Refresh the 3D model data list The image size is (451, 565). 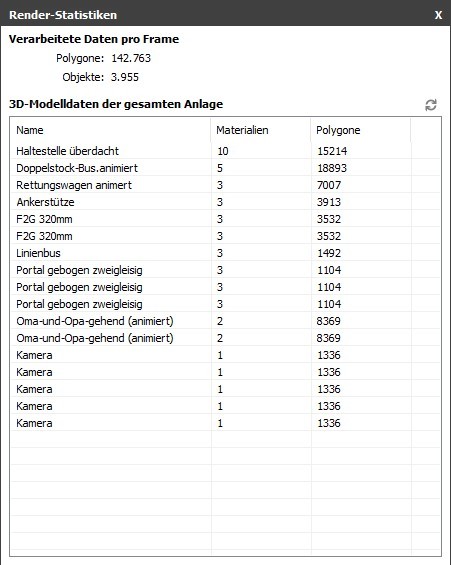coord(431,105)
